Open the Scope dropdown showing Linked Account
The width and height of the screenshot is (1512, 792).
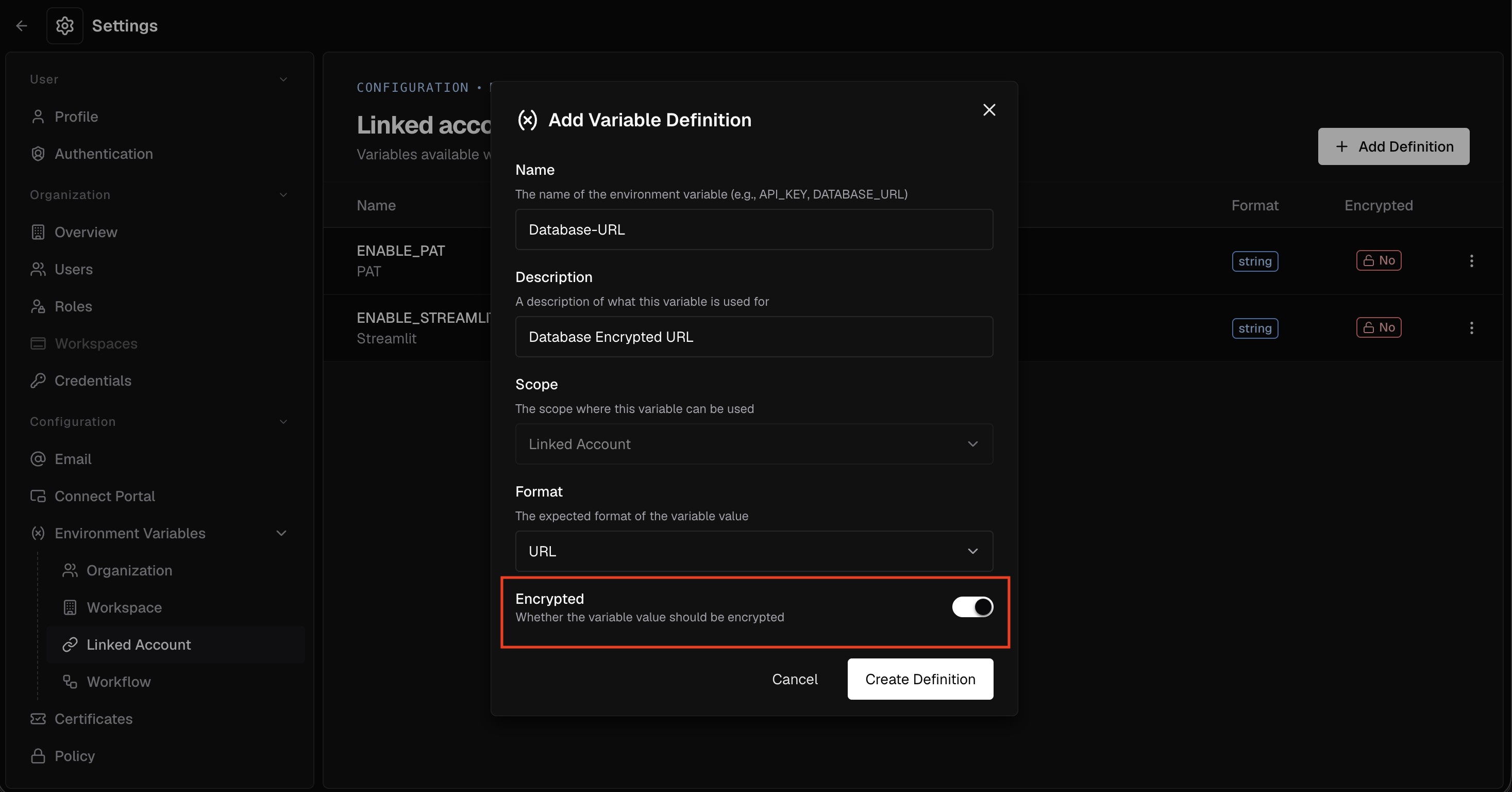click(x=754, y=444)
